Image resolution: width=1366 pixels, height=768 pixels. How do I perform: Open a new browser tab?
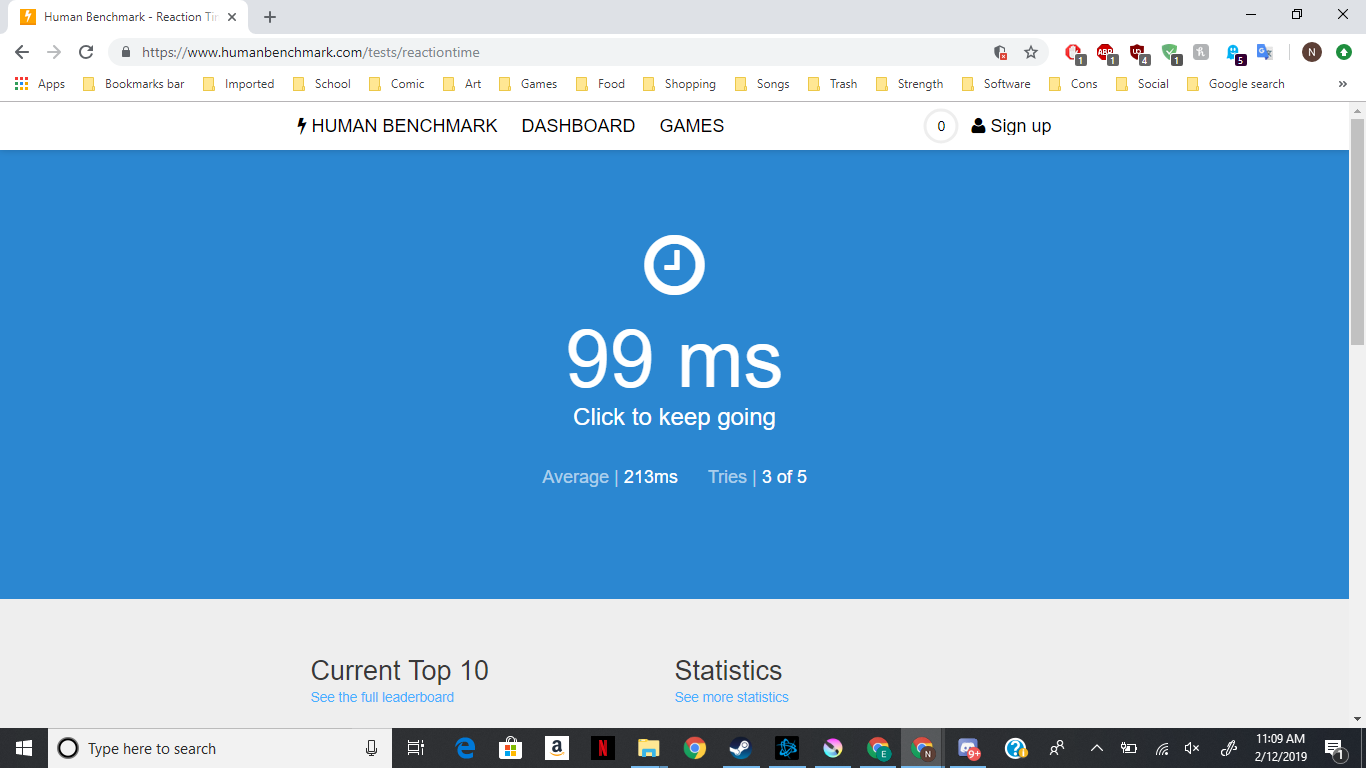[x=270, y=17]
